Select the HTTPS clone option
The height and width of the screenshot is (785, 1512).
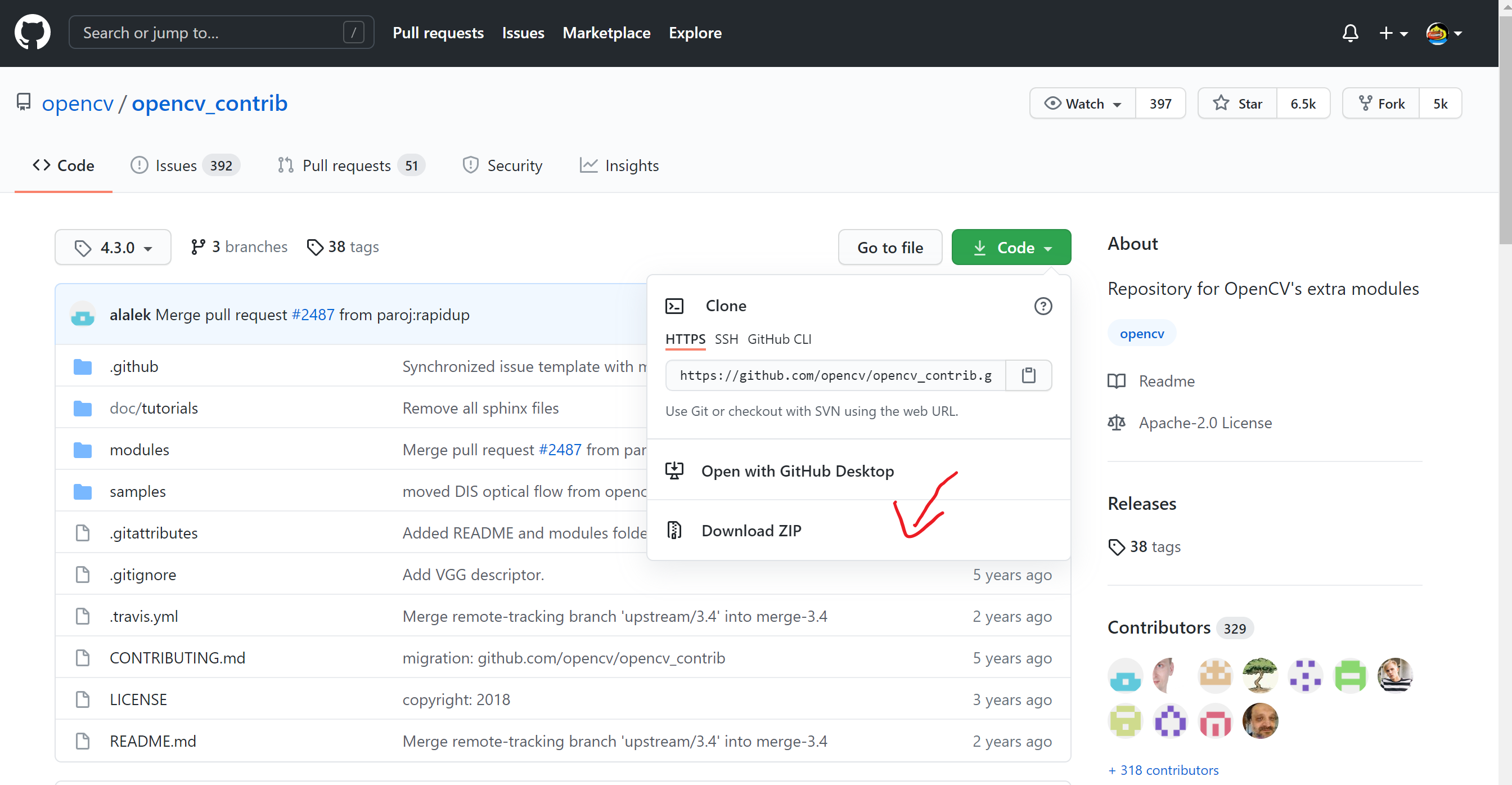685,339
